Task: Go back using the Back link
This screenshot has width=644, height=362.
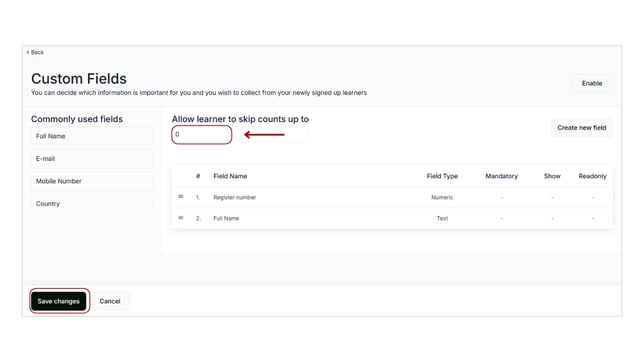Action: (x=35, y=52)
